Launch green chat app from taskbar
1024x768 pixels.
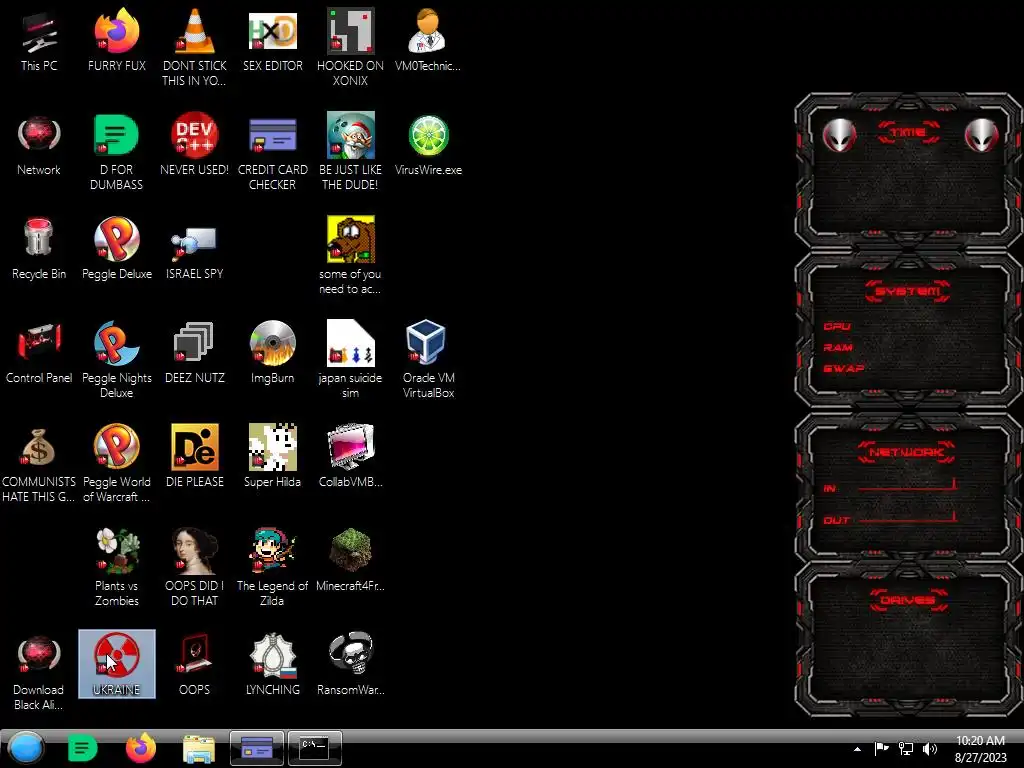click(82, 748)
